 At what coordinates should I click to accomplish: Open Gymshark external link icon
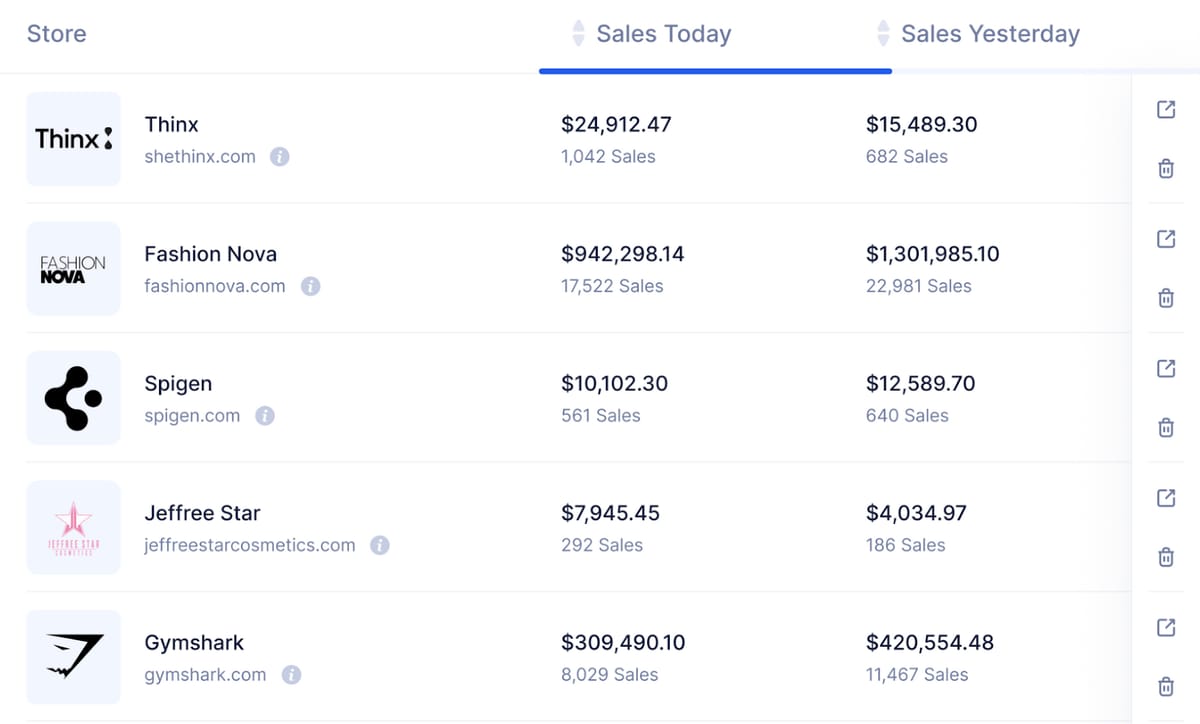tap(1165, 627)
